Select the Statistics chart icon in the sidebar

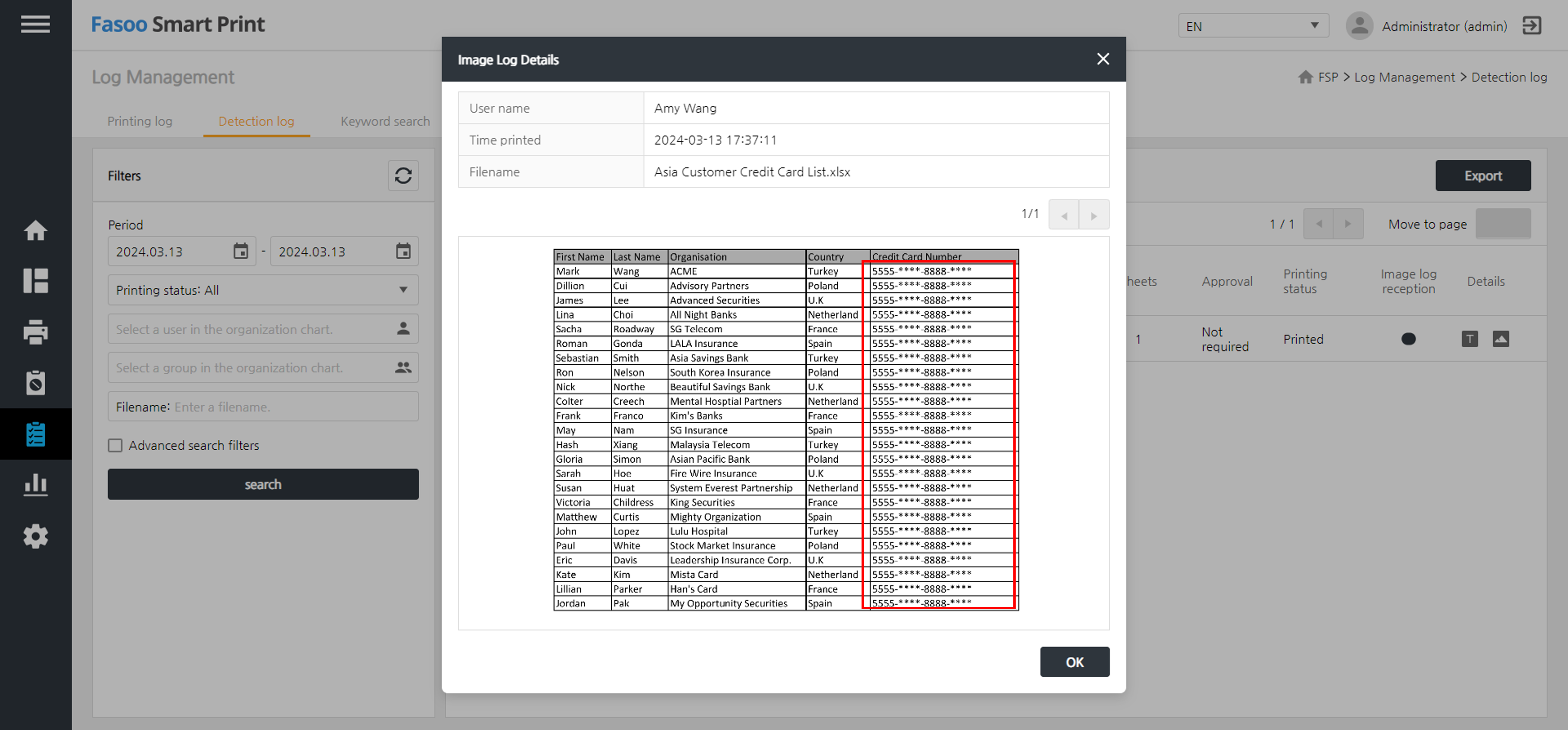point(35,484)
